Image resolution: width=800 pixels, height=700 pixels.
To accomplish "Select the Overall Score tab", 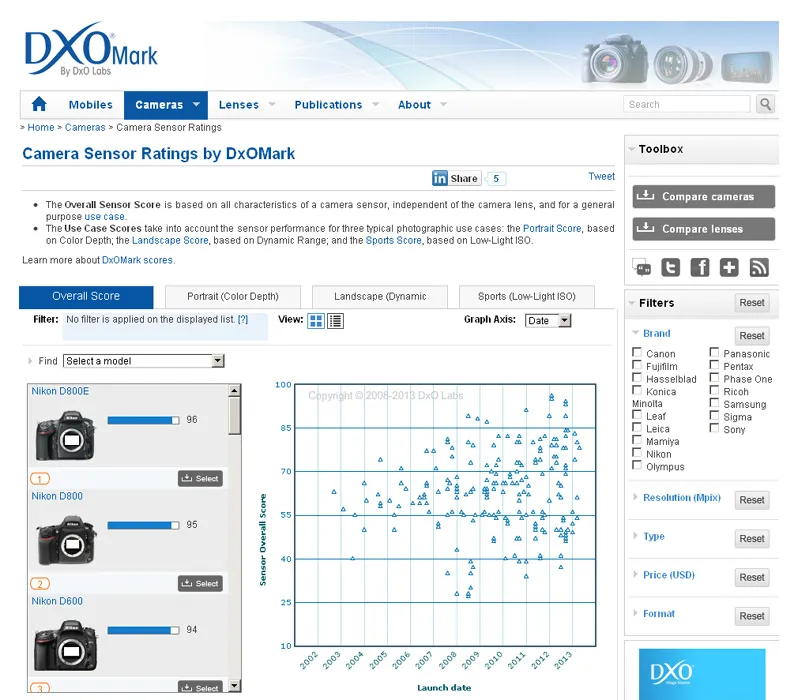I will (86, 296).
